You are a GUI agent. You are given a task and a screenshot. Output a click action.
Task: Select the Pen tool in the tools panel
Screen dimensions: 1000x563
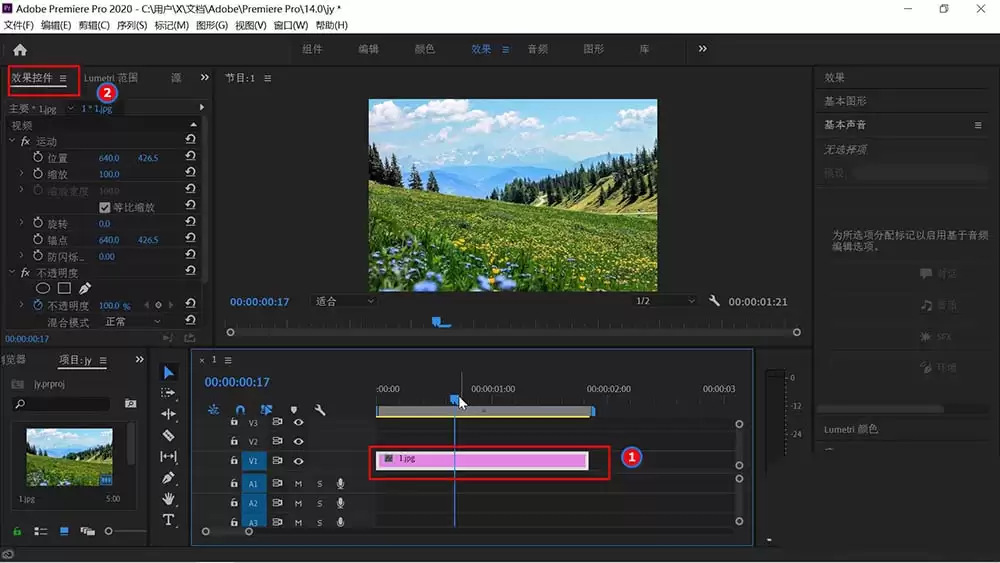coord(168,478)
